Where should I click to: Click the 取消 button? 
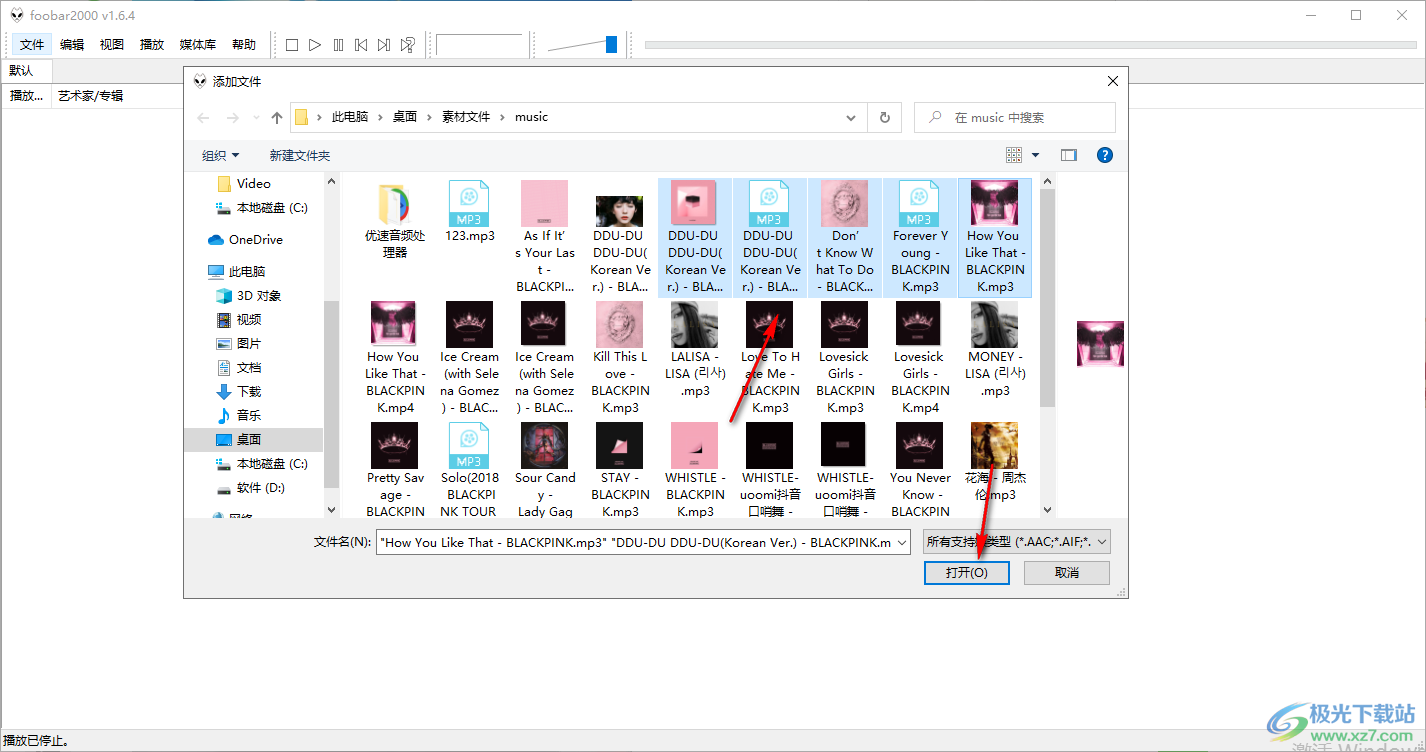pos(1067,573)
